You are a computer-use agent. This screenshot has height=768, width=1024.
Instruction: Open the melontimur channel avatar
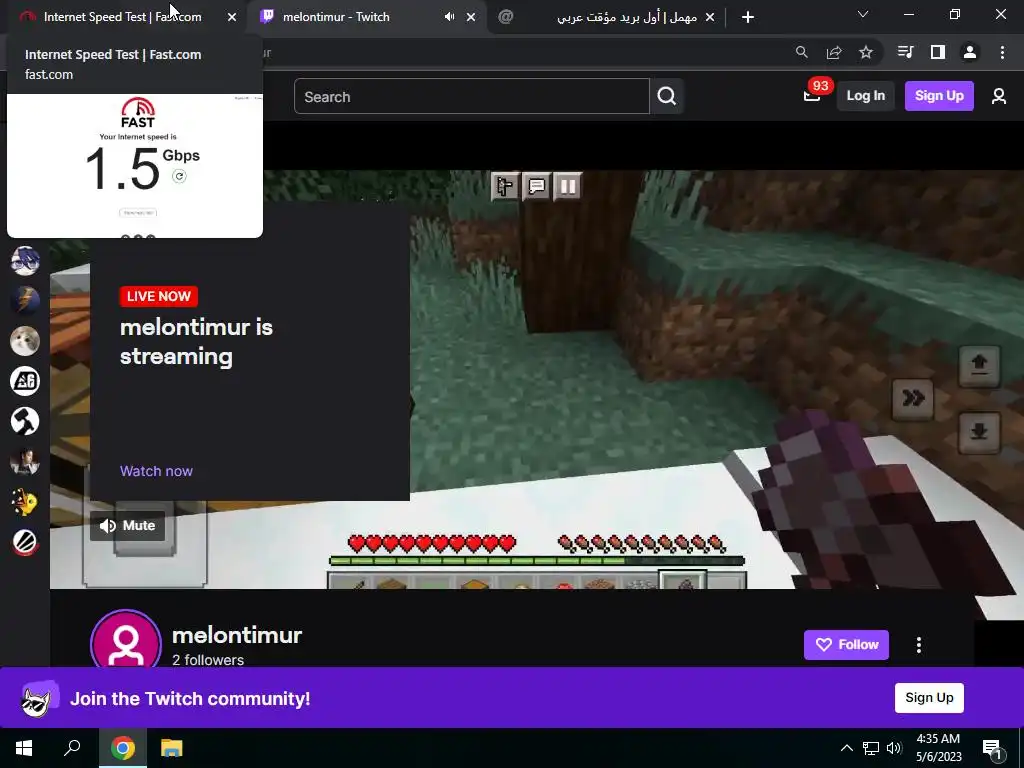click(126, 640)
